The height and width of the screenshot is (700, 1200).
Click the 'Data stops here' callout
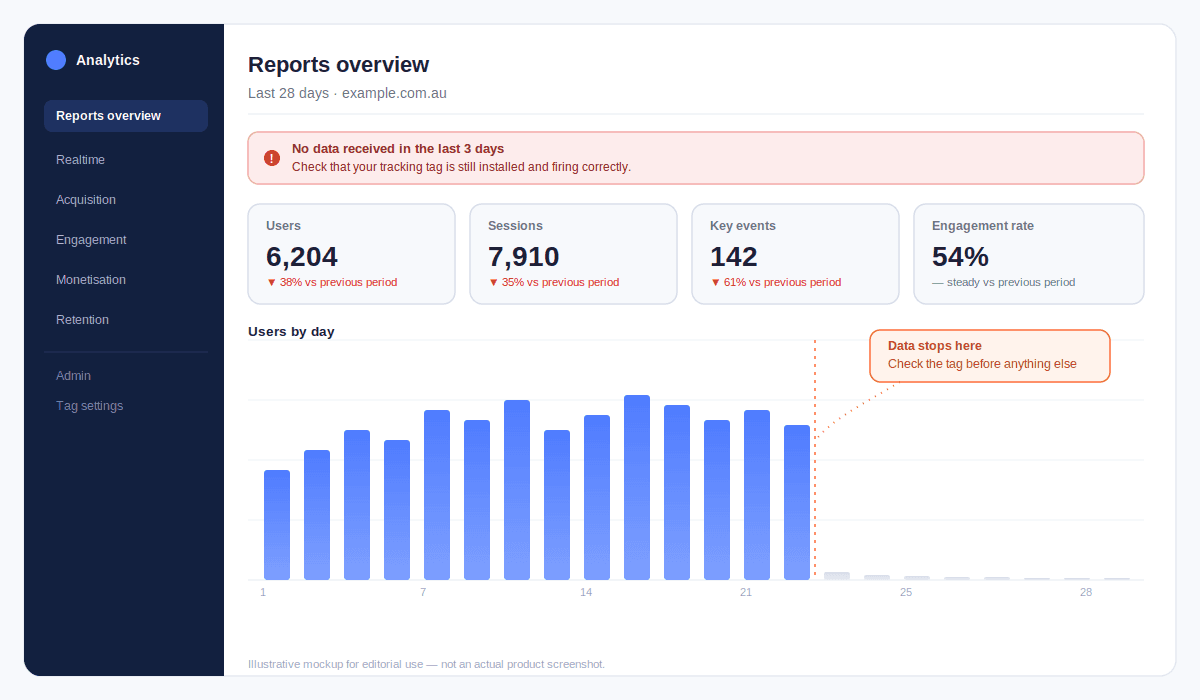click(x=990, y=356)
